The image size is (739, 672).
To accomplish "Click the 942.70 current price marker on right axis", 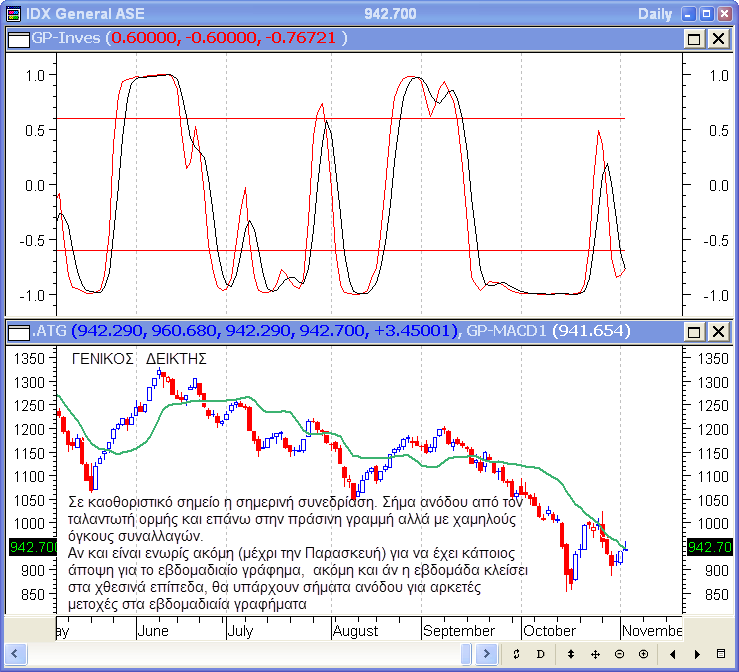I will [x=709, y=547].
